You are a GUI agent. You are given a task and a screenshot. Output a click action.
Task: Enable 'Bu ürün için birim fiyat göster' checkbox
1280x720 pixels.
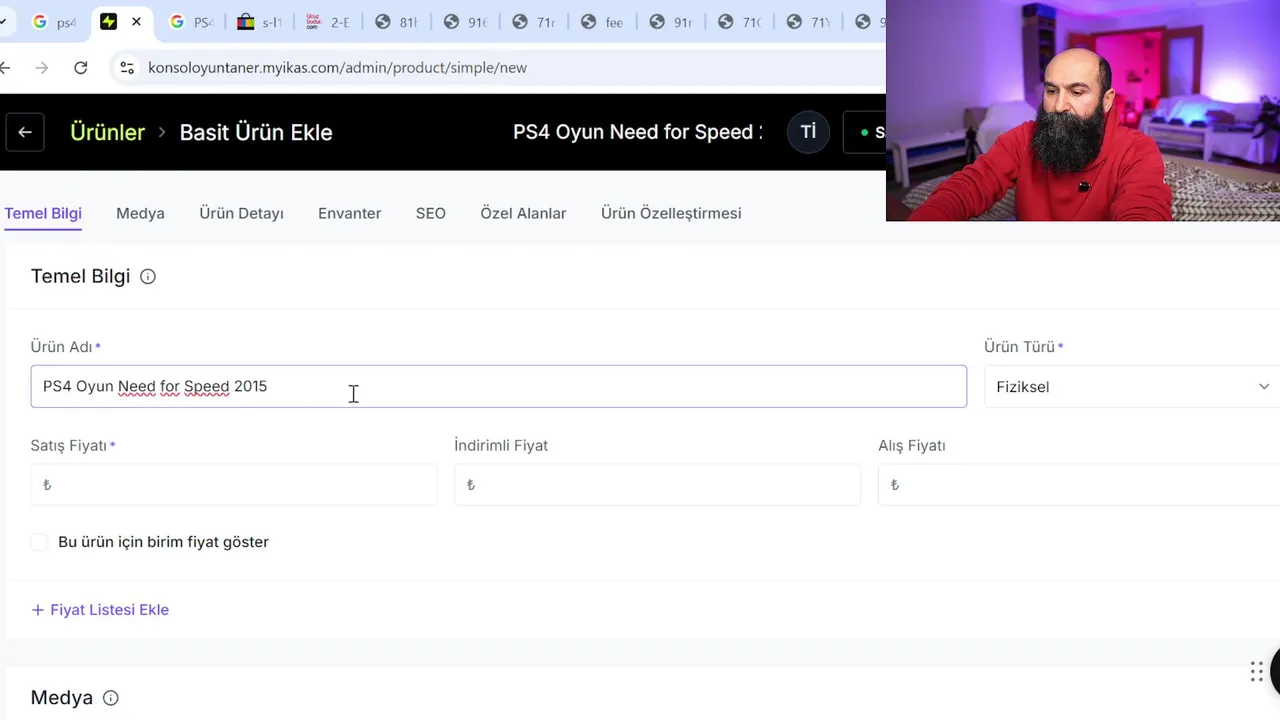pyautogui.click(x=39, y=542)
